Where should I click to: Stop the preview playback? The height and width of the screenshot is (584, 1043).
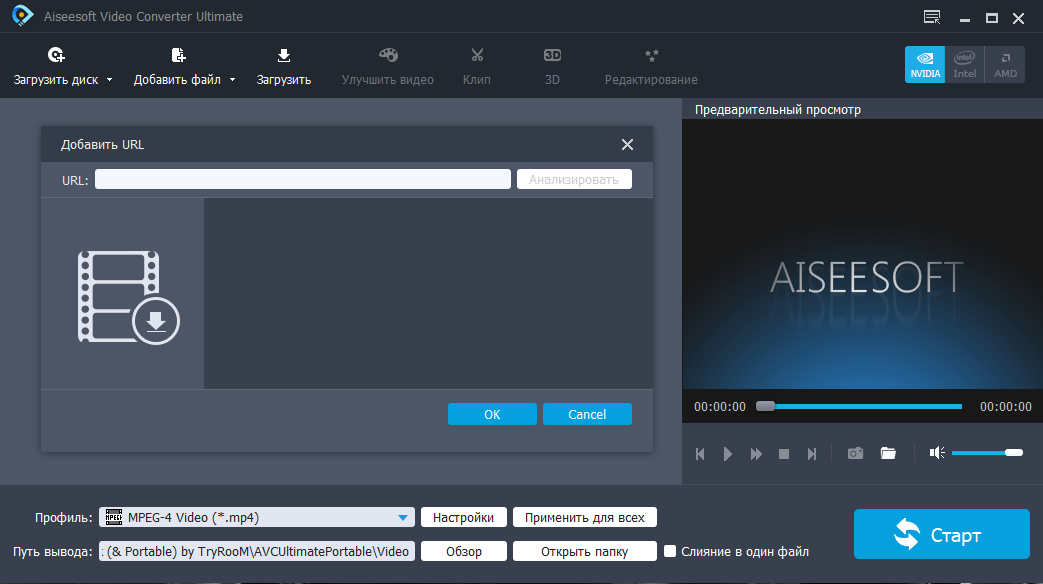(784, 454)
